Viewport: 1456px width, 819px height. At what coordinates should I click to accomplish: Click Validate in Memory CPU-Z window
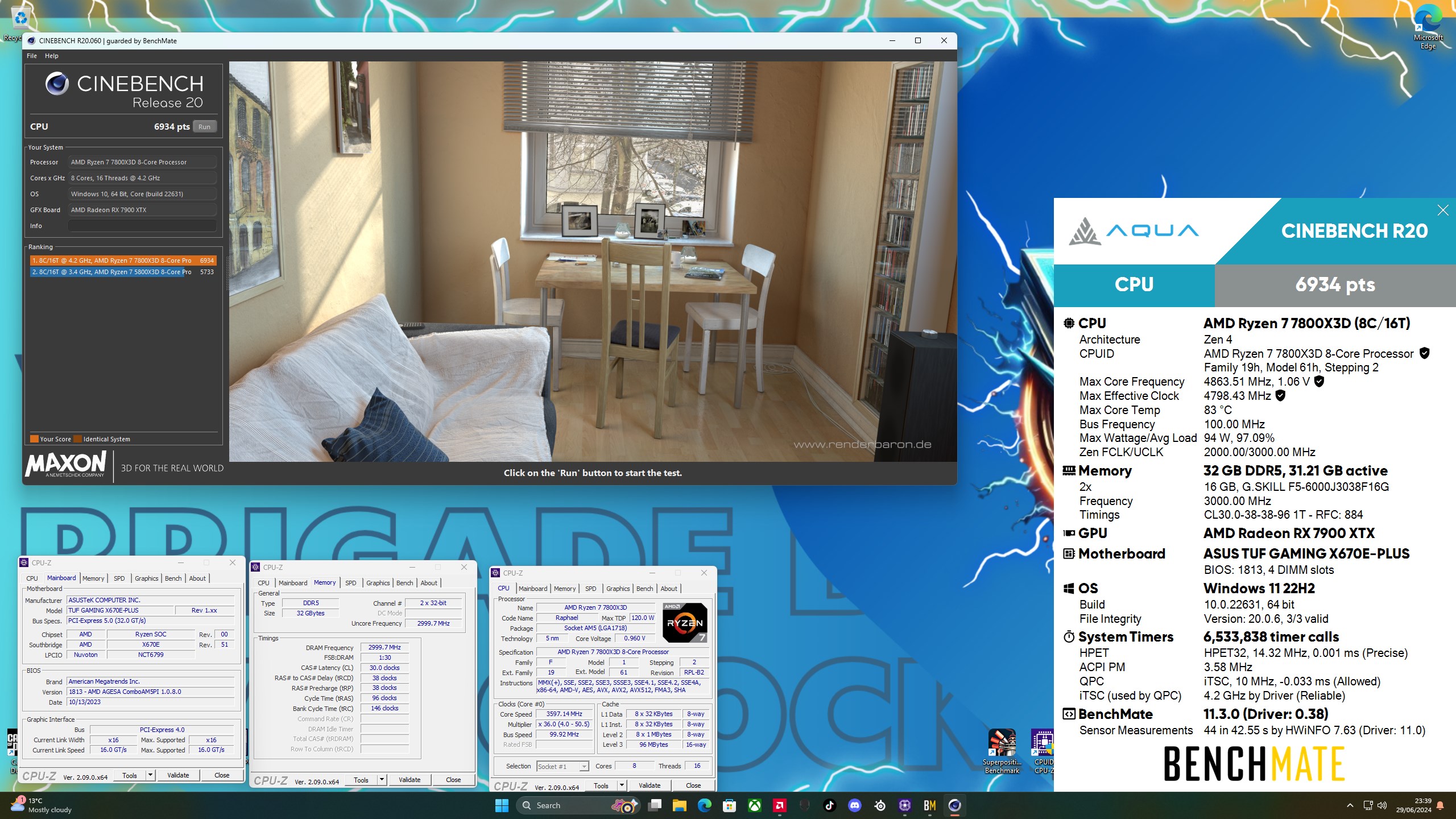point(409,780)
